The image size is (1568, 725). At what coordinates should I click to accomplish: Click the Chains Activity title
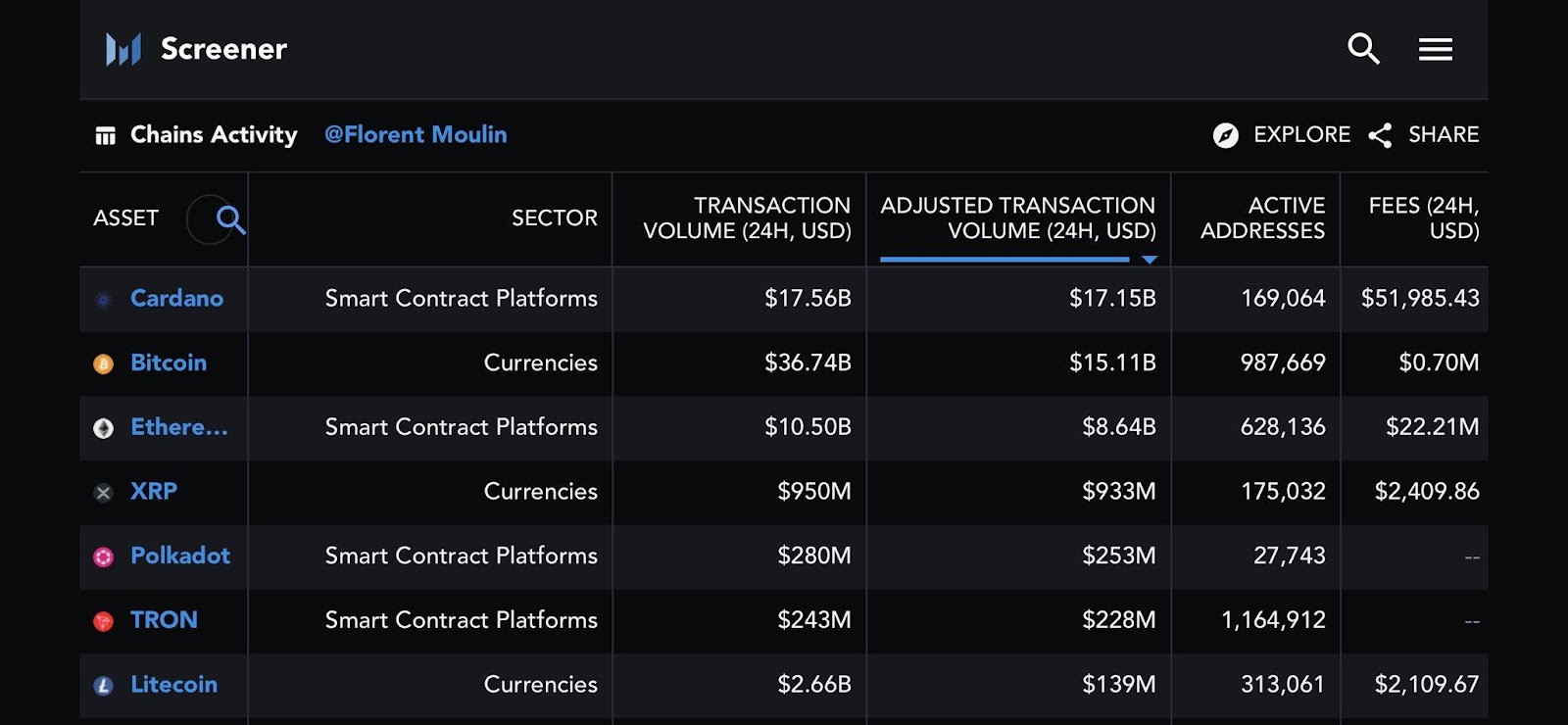214,134
